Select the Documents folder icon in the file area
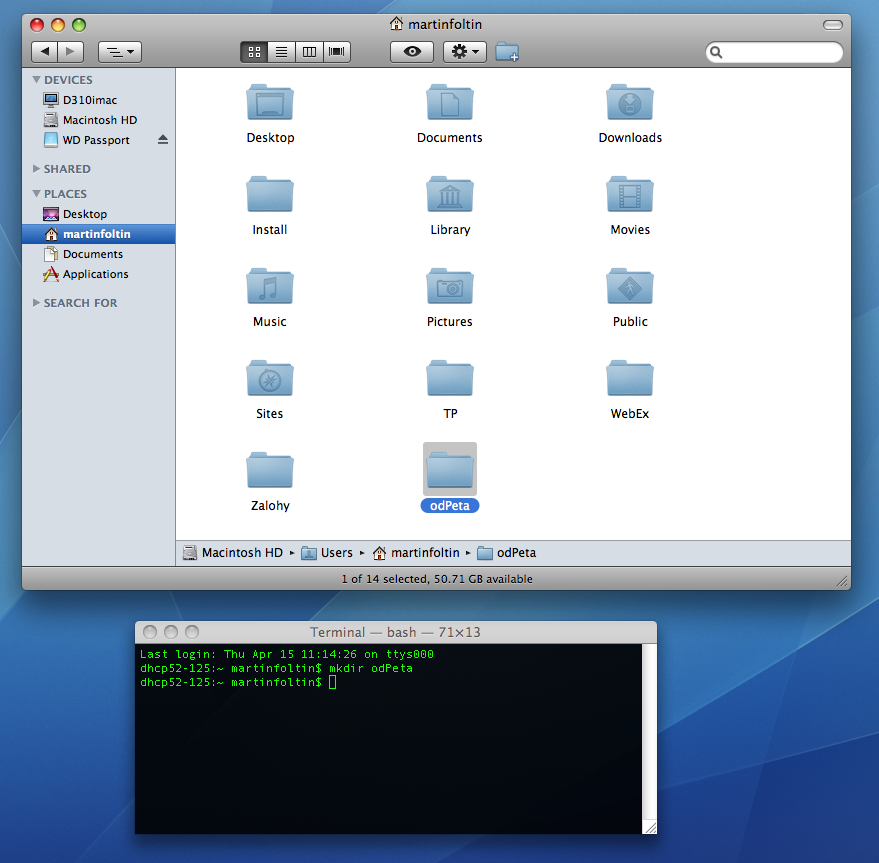 tap(450, 103)
